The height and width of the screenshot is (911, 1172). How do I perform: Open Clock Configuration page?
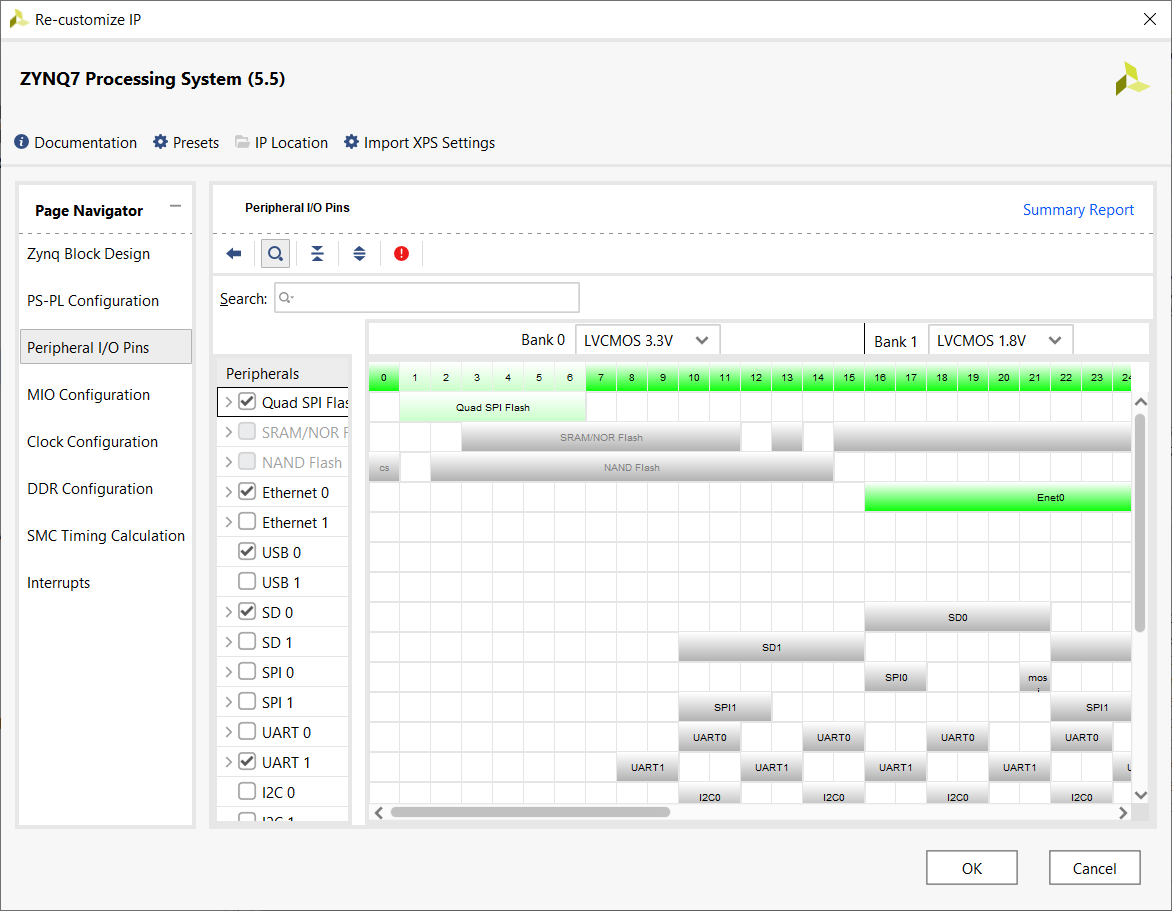click(x=92, y=442)
